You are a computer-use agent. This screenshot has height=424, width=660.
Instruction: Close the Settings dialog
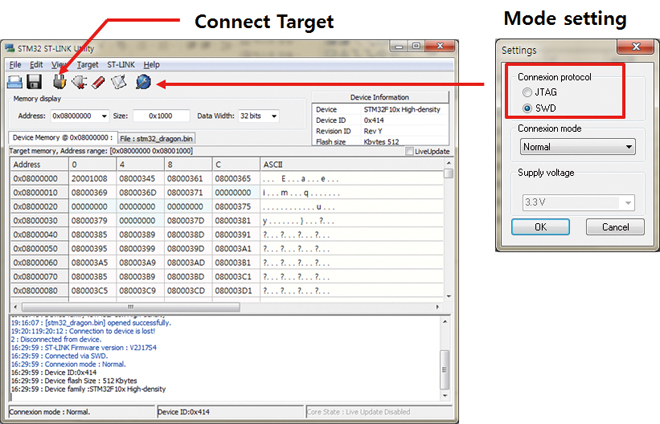[636, 46]
